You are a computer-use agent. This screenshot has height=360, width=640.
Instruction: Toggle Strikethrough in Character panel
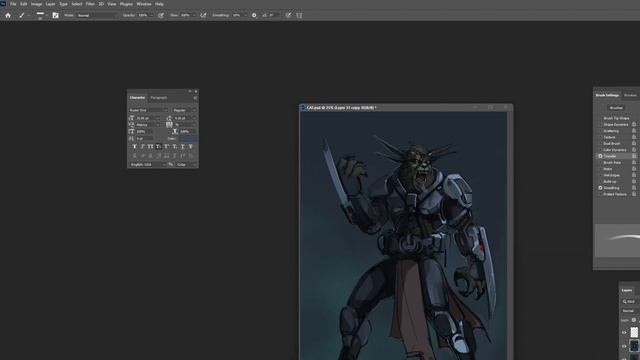click(191, 147)
